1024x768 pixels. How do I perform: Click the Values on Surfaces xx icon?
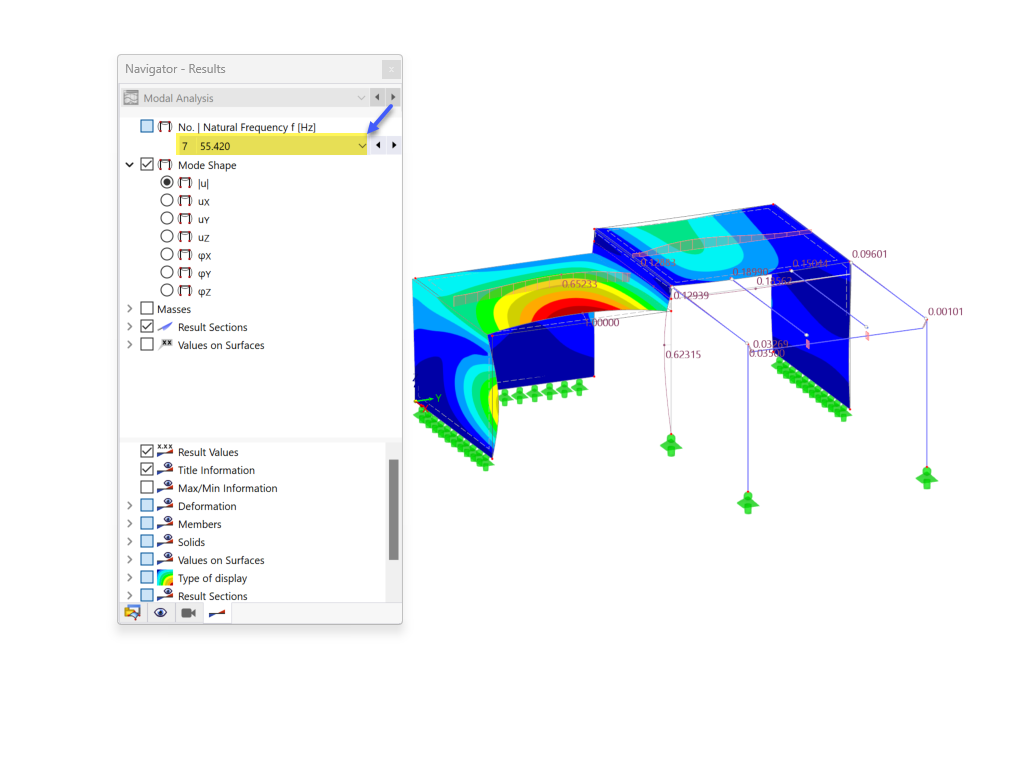[166, 344]
